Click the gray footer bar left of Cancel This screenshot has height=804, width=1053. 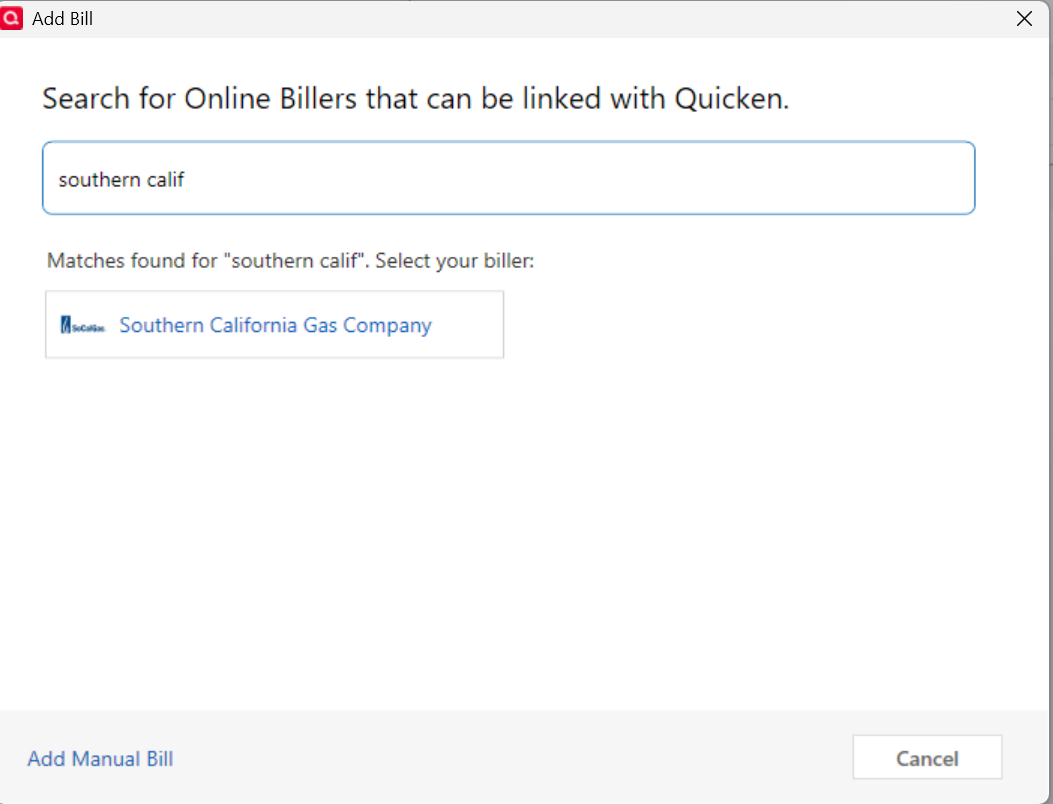[x=500, y=758]
